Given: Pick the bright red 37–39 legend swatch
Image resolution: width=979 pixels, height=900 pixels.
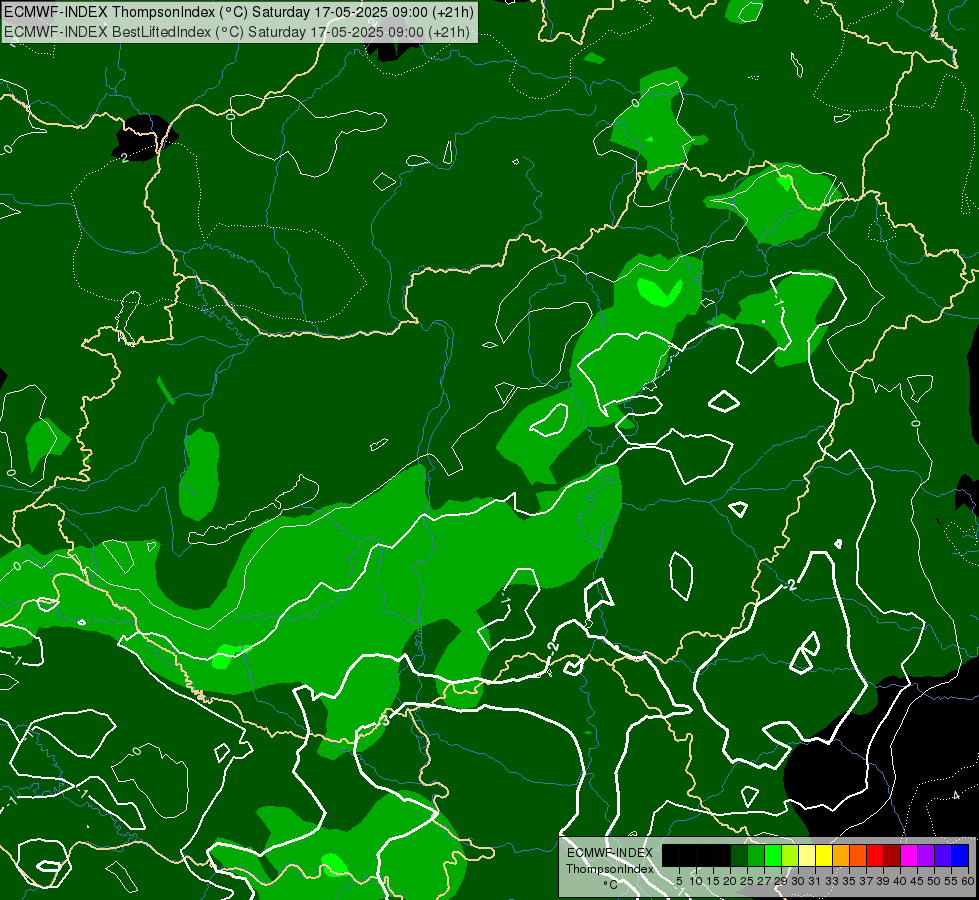Looking at the screenshot, I should (875, 855).
